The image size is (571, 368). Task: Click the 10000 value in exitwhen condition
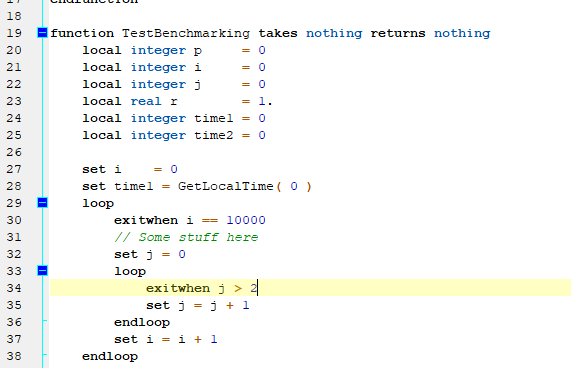point(246,220)
